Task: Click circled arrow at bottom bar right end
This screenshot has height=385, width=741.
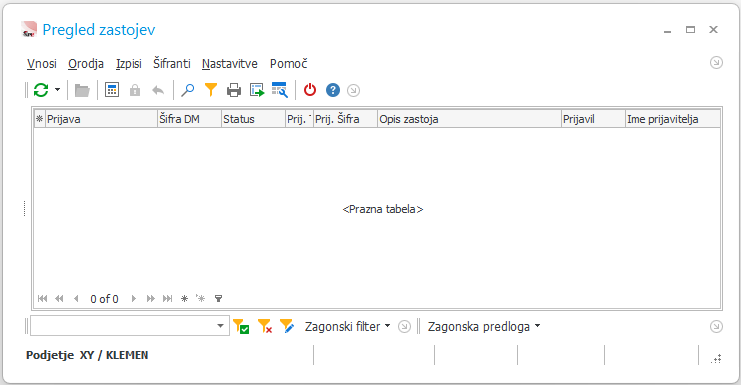Action: (716, 326)
